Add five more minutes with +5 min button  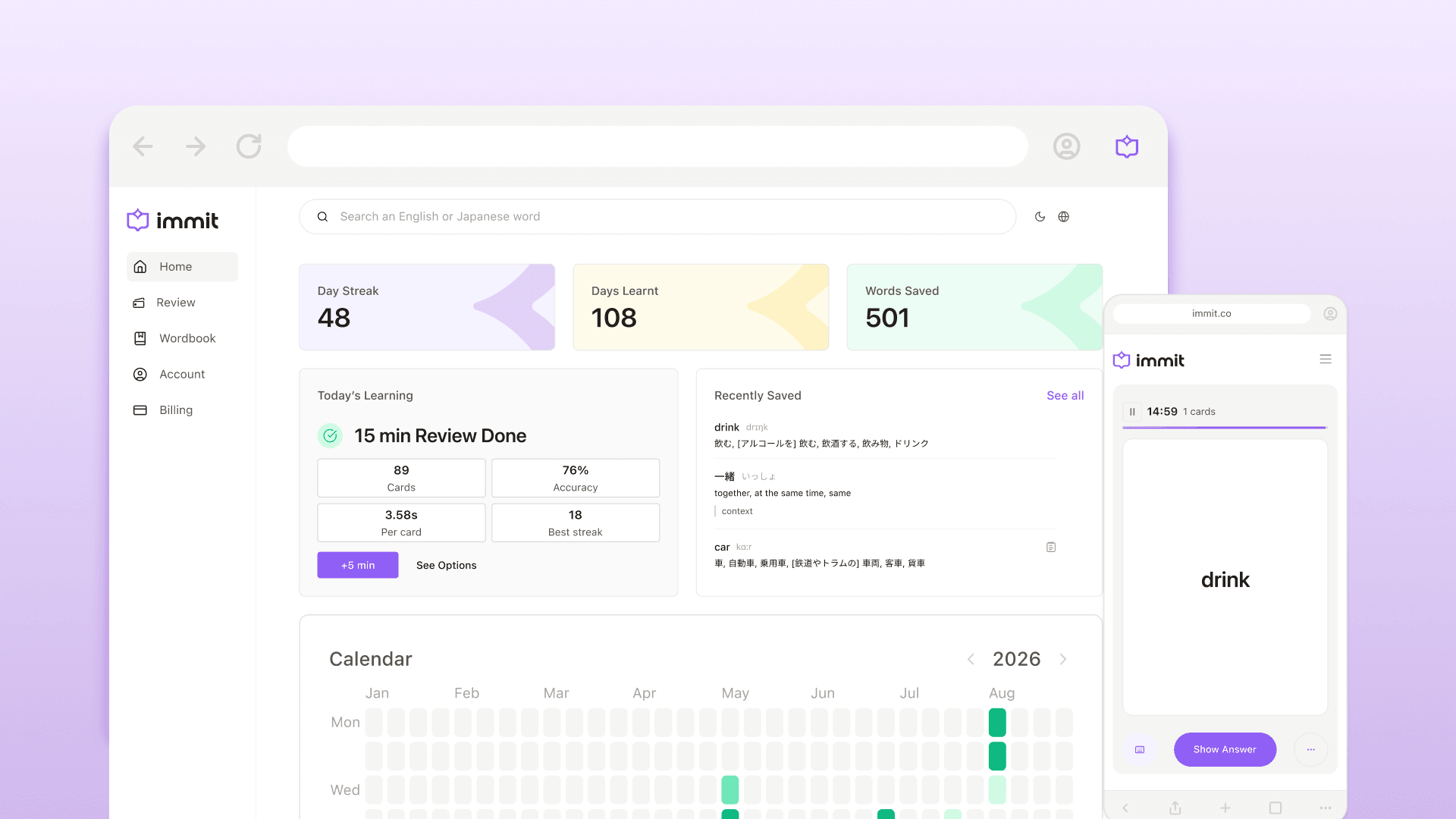(x=358, y=565)
